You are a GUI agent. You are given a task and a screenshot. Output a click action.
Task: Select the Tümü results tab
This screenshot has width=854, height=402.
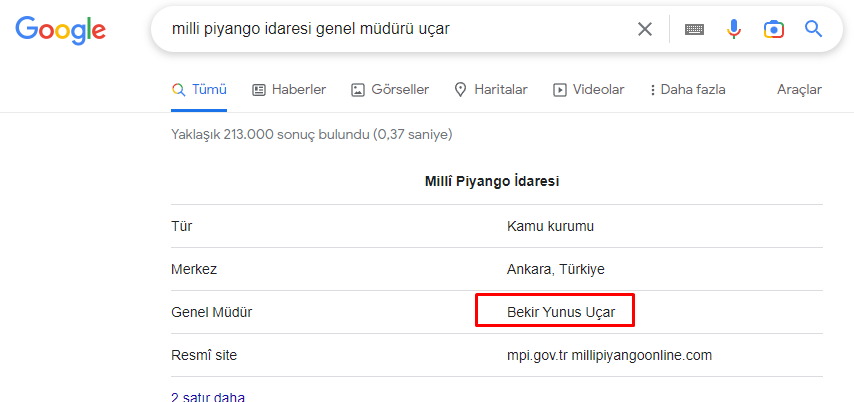199,90
